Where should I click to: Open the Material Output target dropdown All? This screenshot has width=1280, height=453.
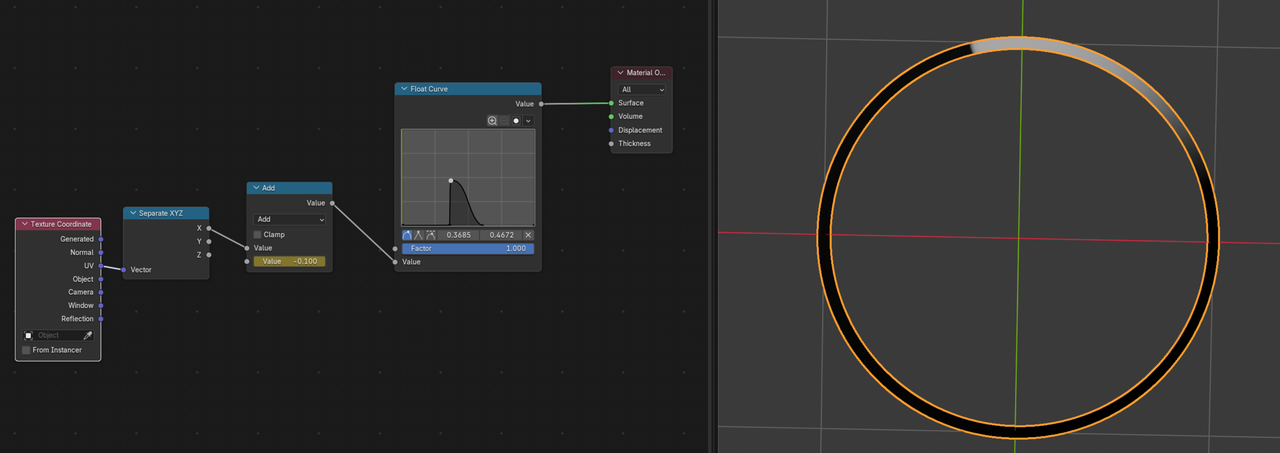click(x=642, y=89)
